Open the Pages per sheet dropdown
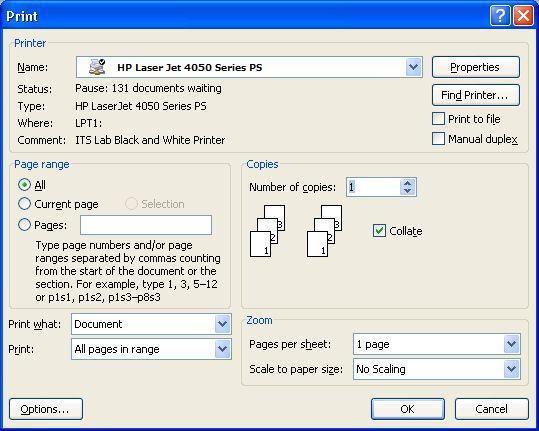This screenshot has width=539, height=431. (512, 344)
